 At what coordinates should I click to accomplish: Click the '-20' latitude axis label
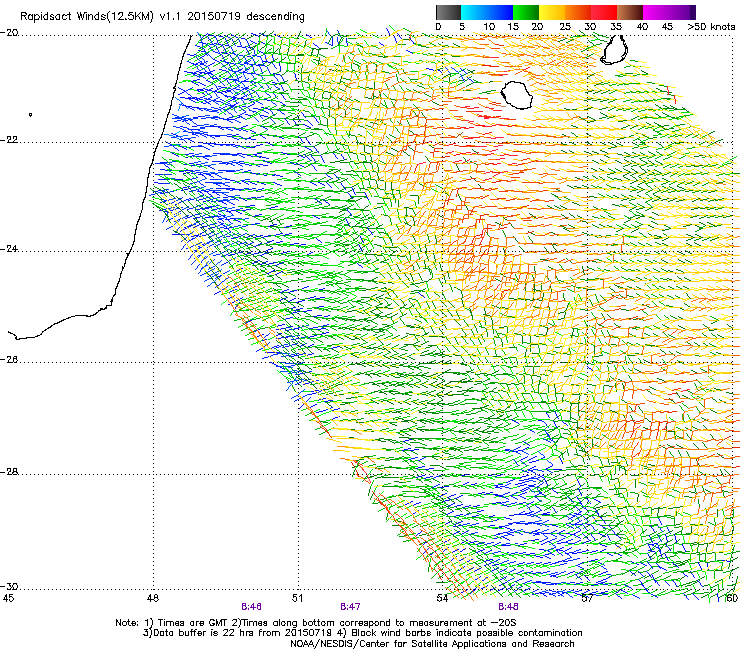(9, 33)
